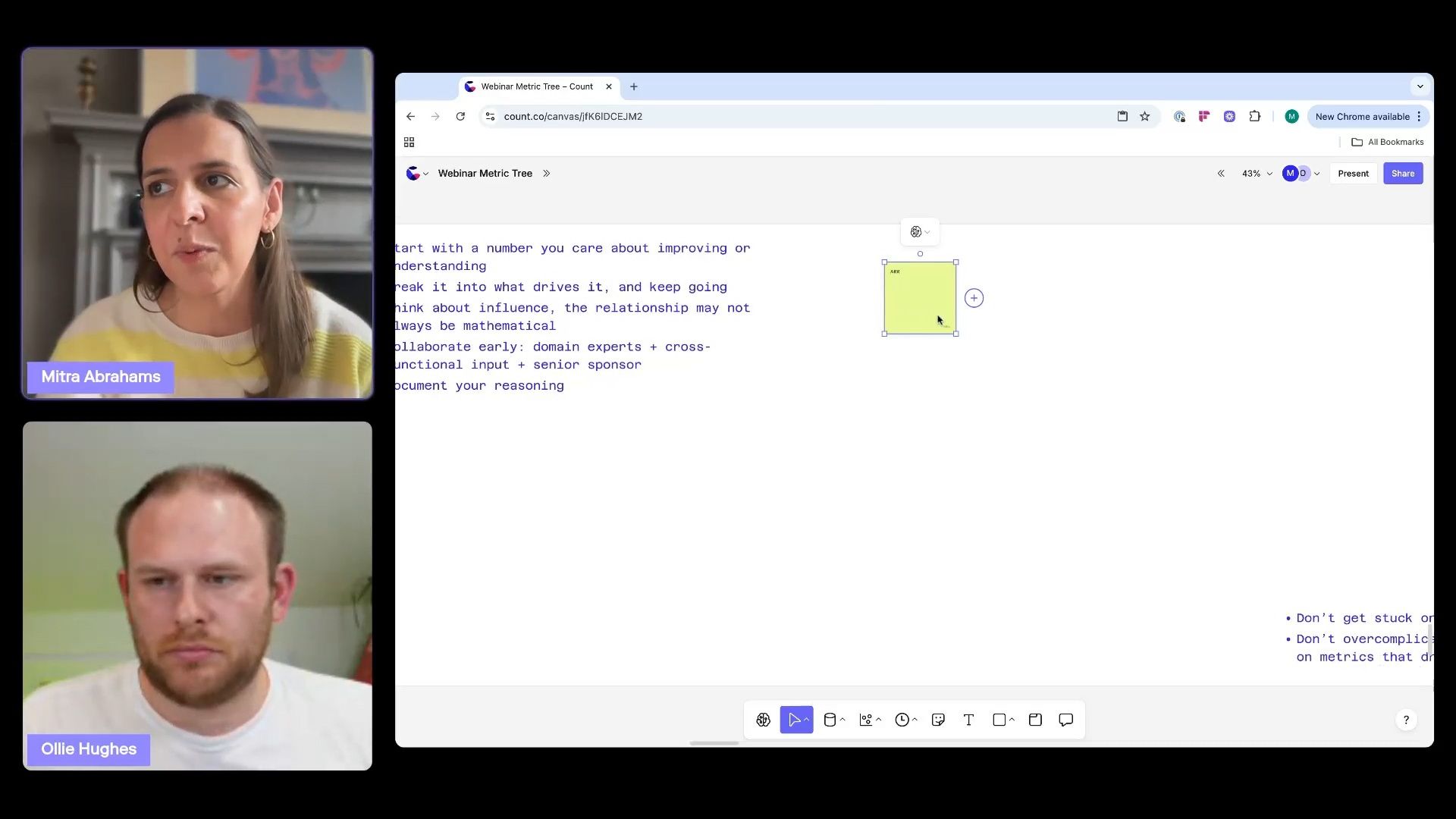
Task: Expand the collaborators avatar dropdown
Action: (1316, 174)
